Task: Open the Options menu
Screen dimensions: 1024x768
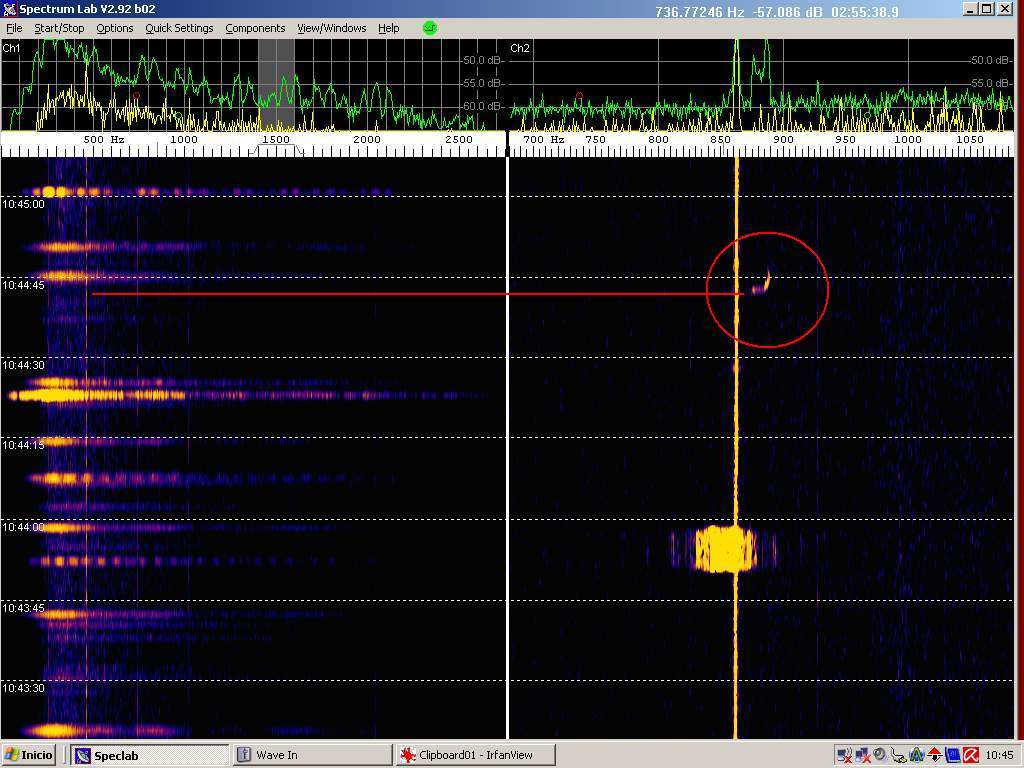Action: 114,28
